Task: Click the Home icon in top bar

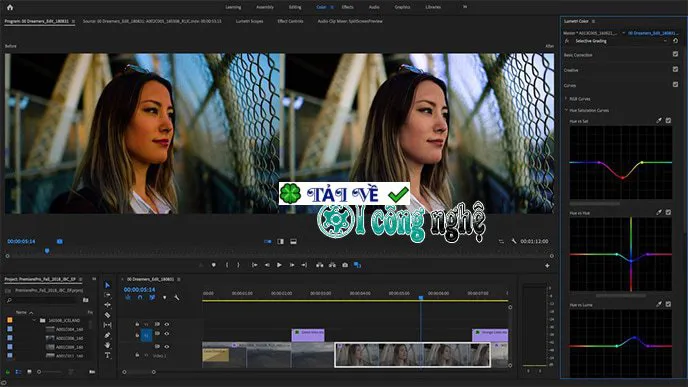Action: pos(10,7)
